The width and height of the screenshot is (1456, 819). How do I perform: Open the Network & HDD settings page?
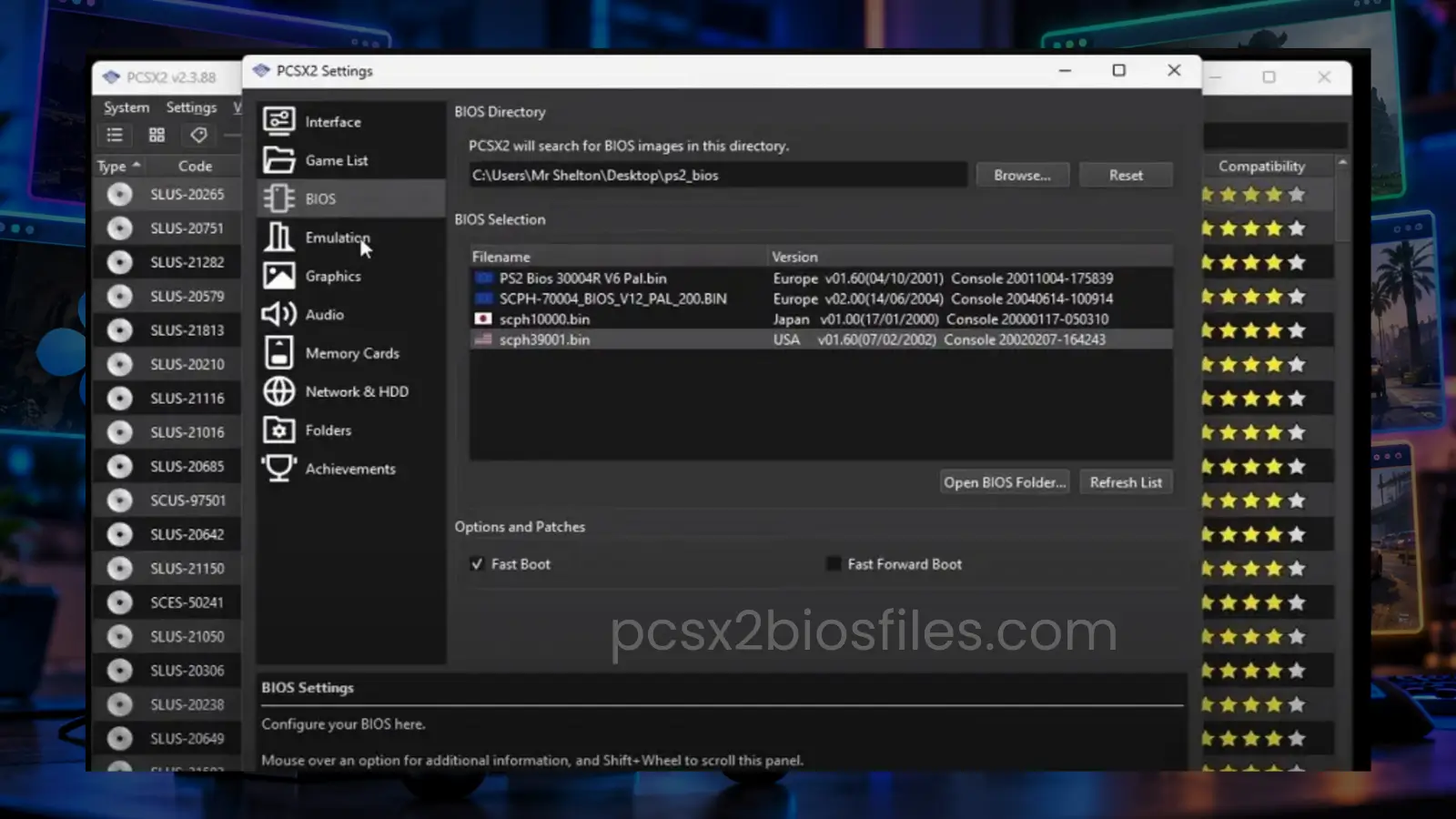click(x=350, y=391)
